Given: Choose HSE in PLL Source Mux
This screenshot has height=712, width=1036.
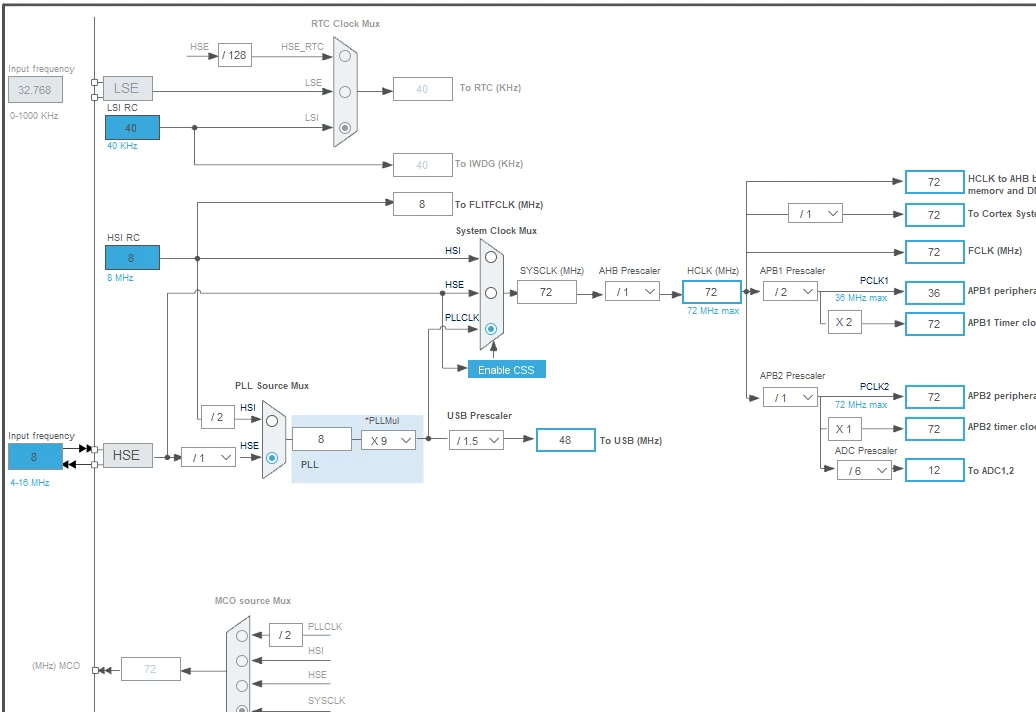Looking at the screenshot, I should 272,457.
